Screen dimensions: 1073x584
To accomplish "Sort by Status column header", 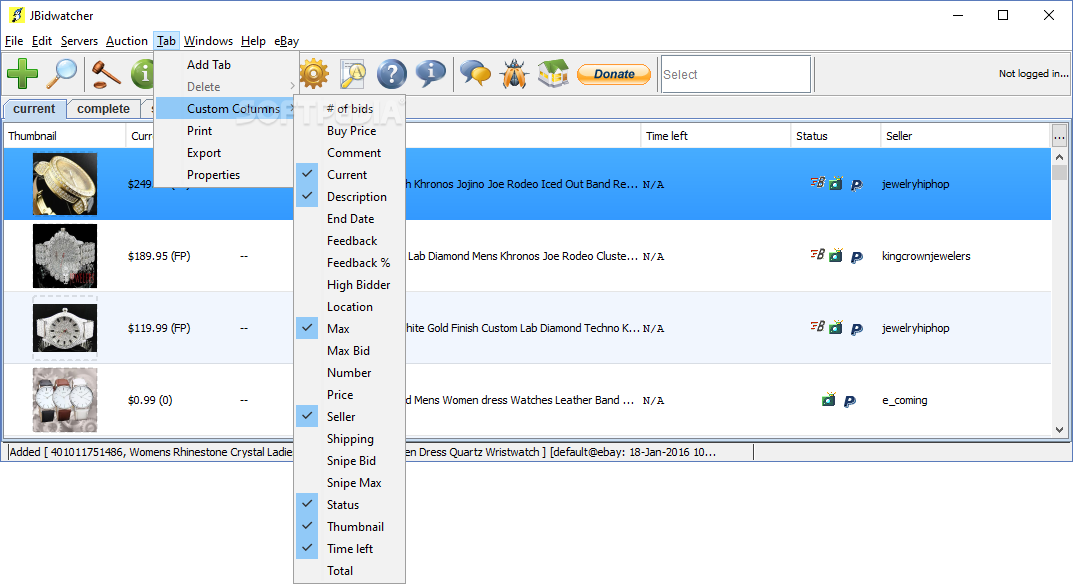I will [x=836, y=136].
